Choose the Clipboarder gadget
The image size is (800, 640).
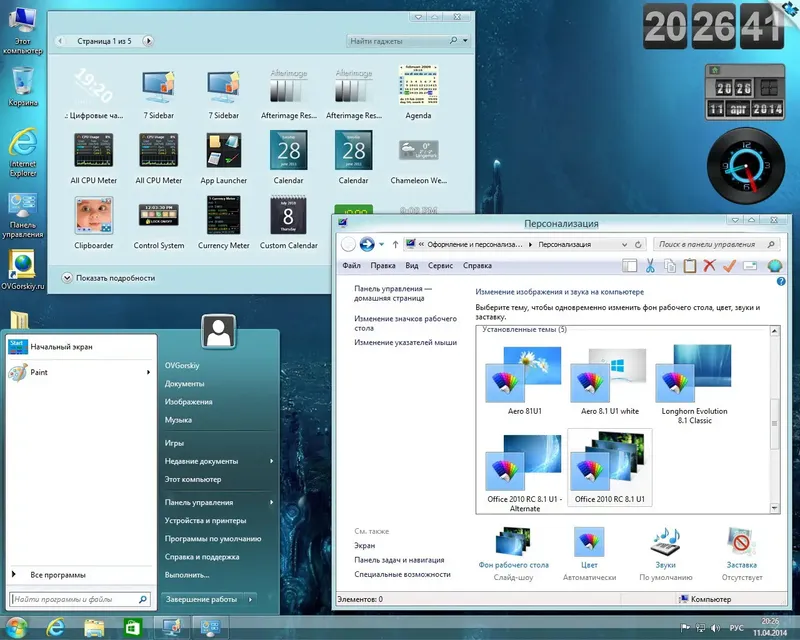(93, 223)
